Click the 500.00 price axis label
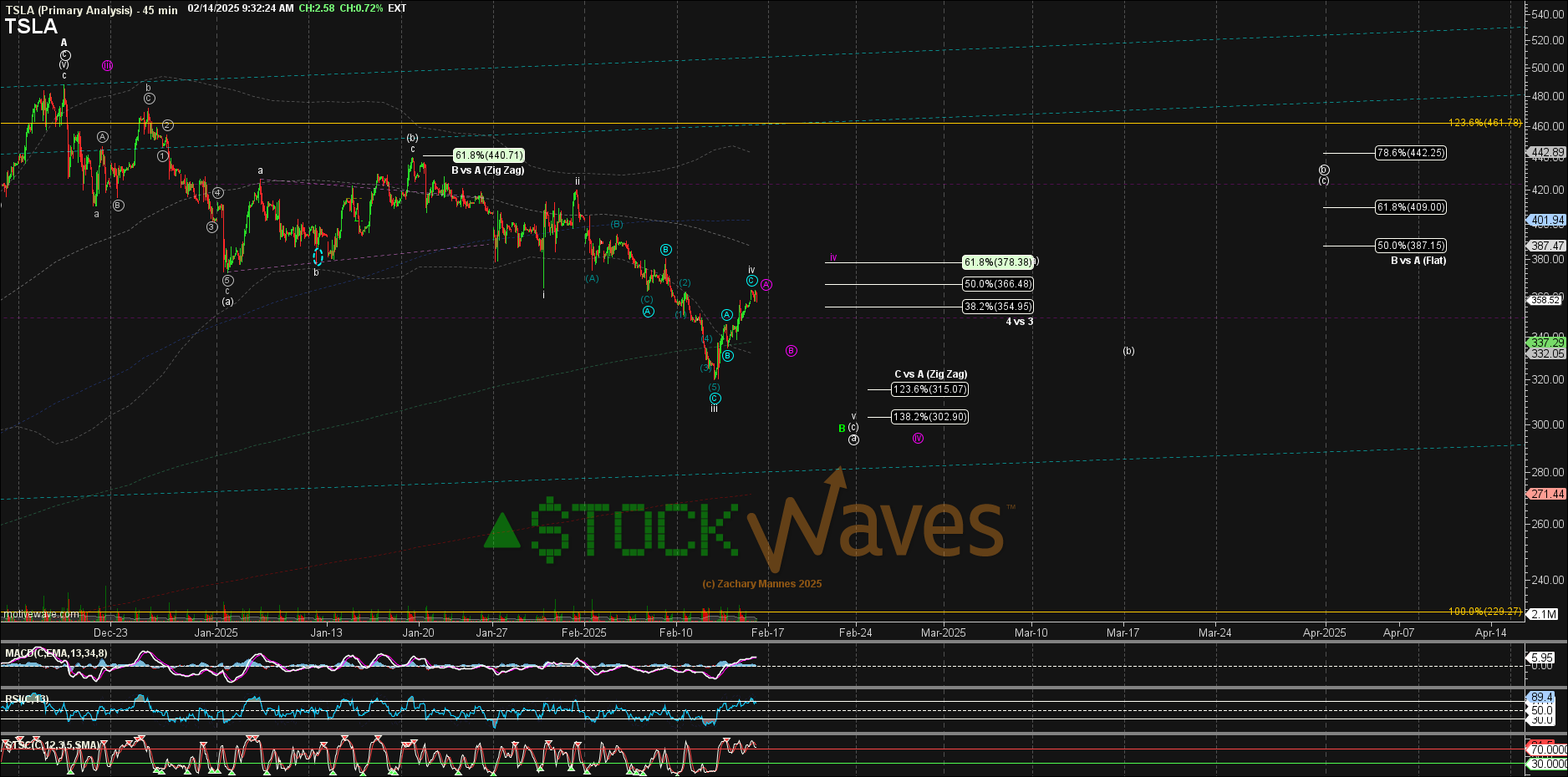Image resolution: width=1568 pixels, height=777 pixels. (x=1548, y=68)
